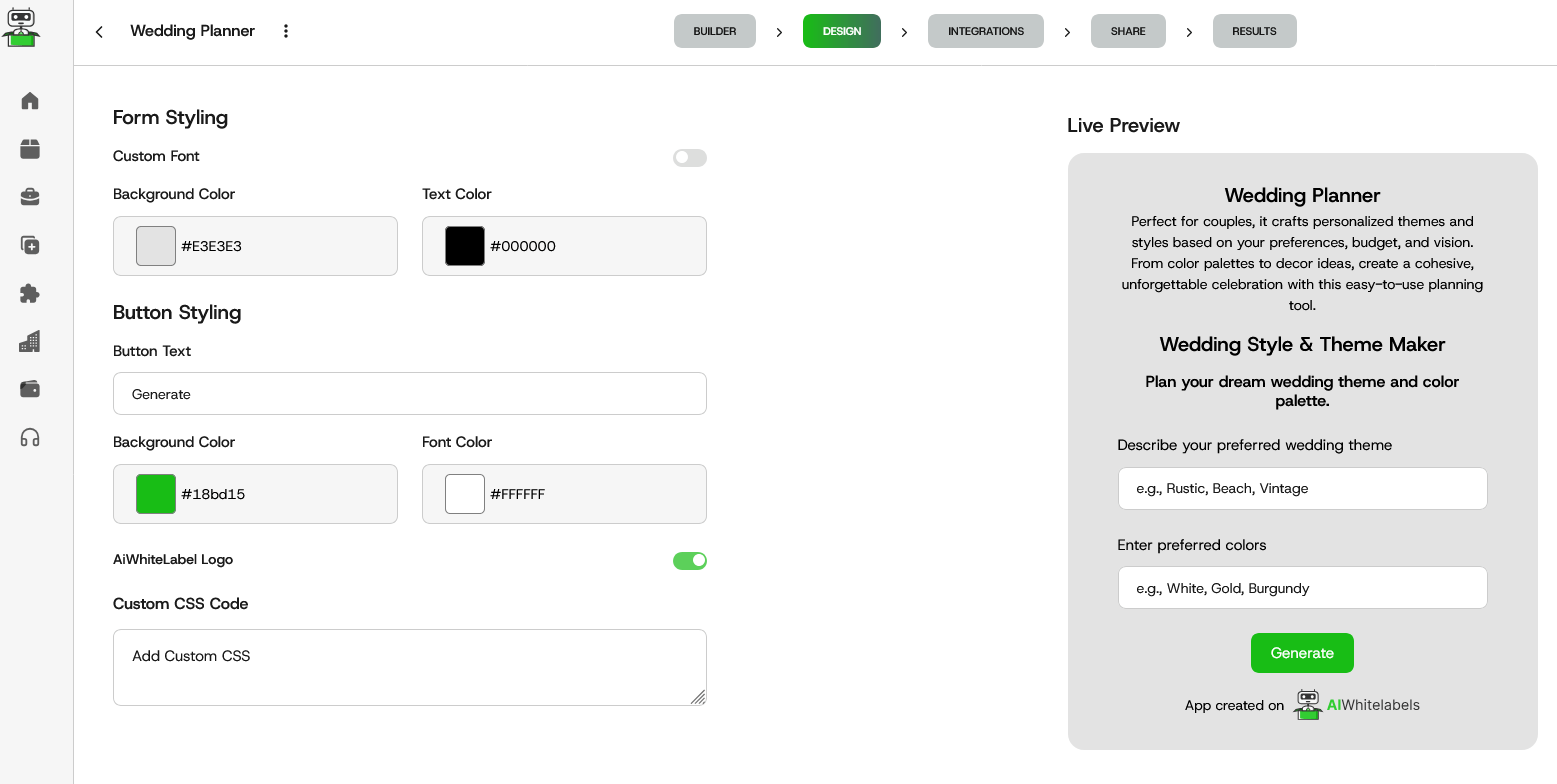Switch to the BUILDER step

(x=714, y=31)
